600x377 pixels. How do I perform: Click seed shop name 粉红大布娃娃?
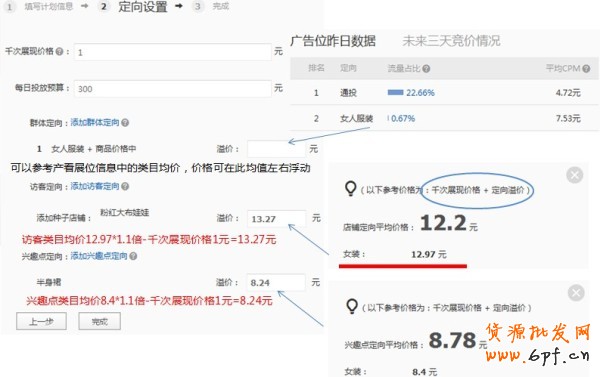tap(124, 212)
